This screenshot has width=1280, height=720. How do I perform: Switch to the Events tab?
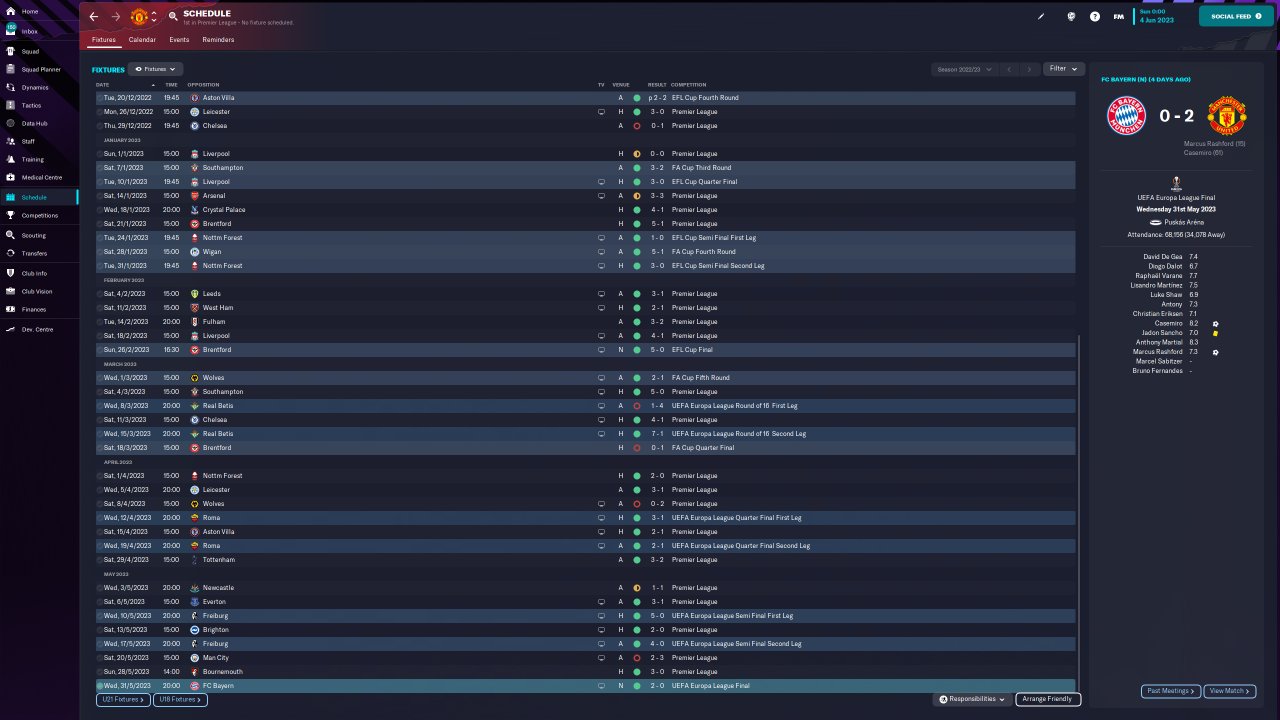click(x=179, y=40)
